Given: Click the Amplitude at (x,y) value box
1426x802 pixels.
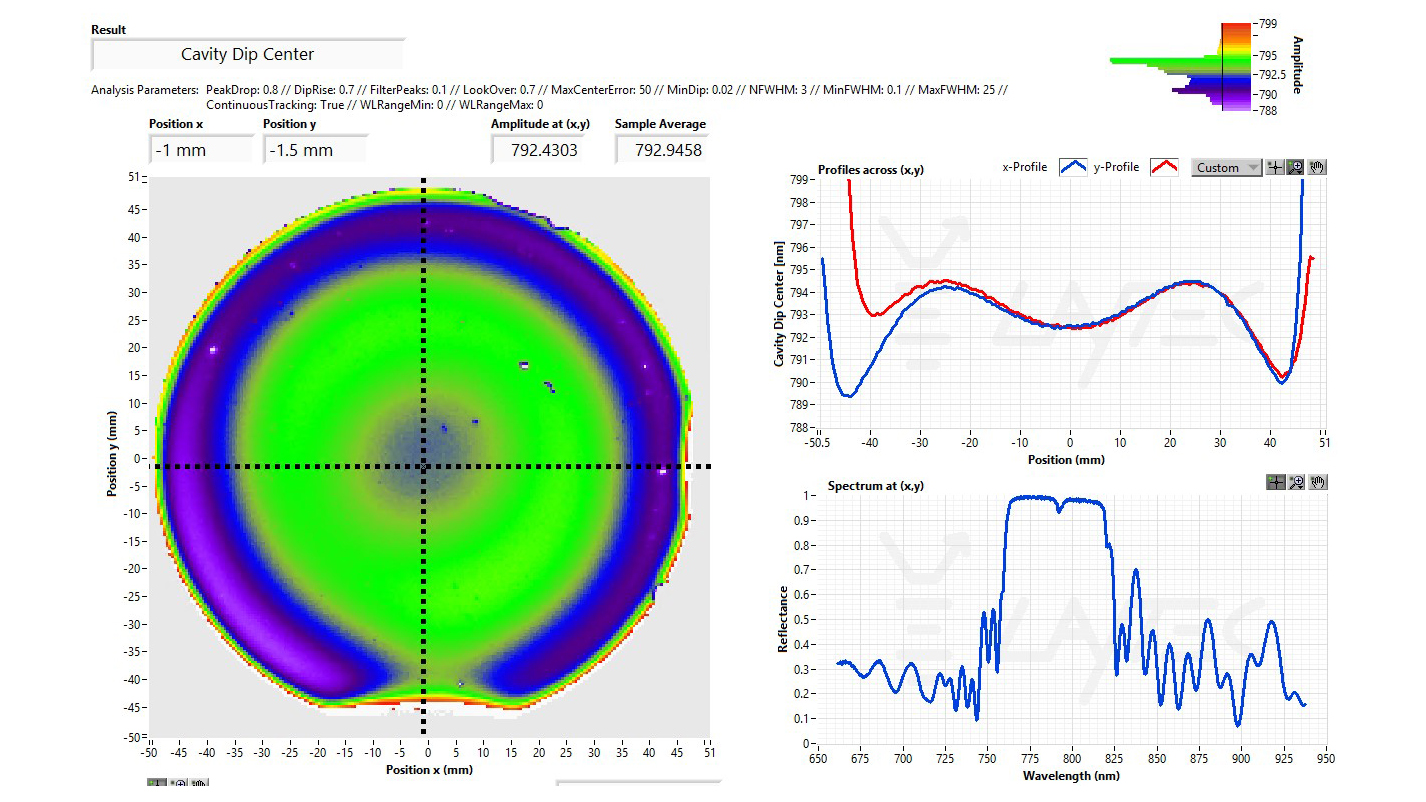Looking at the screenshot, I should coord(544,150).
